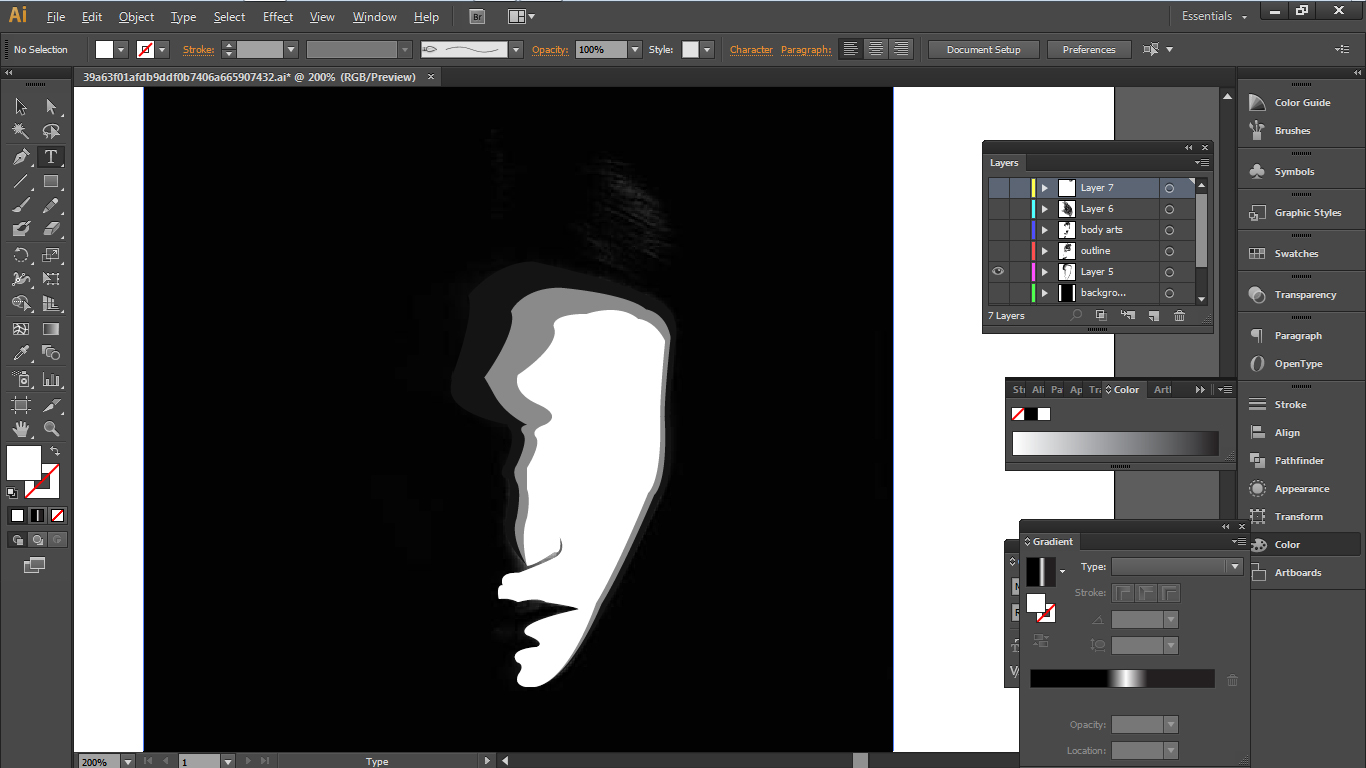Select the Eraser tool
This screenshot has height=768, width=1366.
coord(51,229)
